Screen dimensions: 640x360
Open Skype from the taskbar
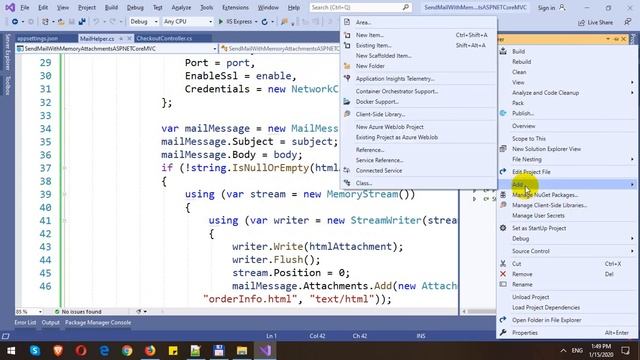35,351
